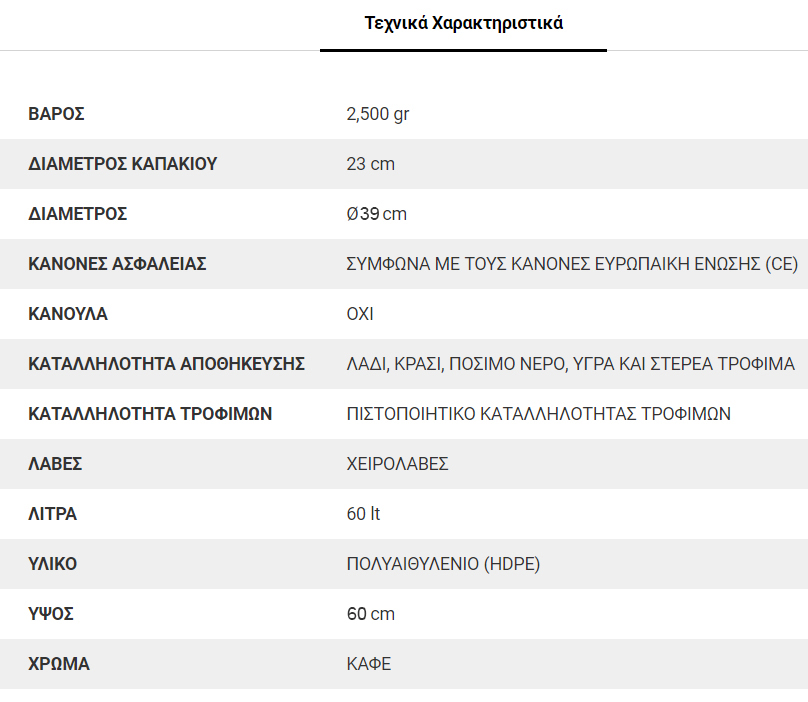Screen dimensions: 808x702
Task: Click the ΠΟΛΥΑΙΘΥΛΕΝΙΟ (HDPE) material value
Action: (443, 564)
